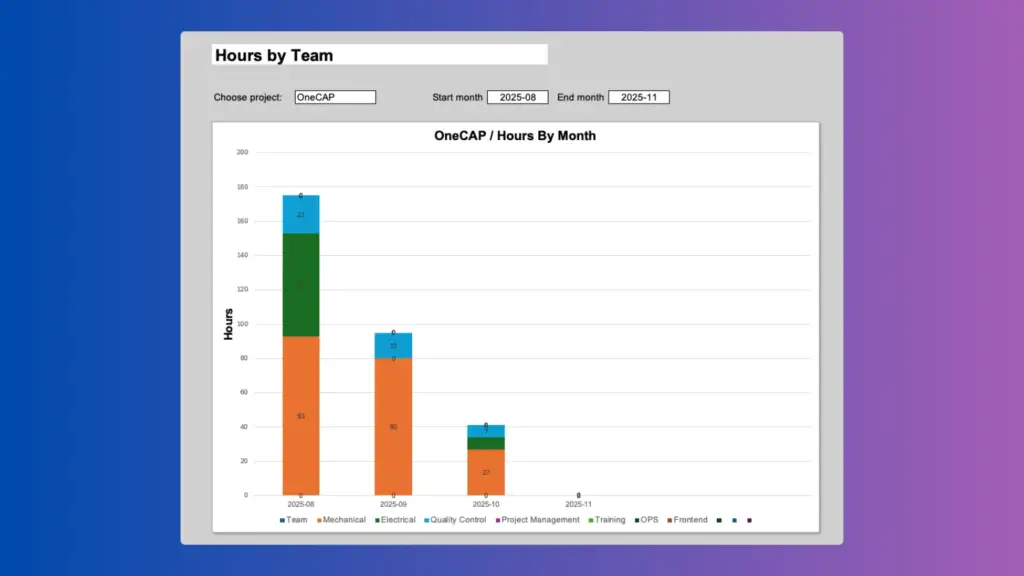The image size is (1024, 576).
Task: Open the Choose project selector showing OneCAP
Action: pos(334,97)
